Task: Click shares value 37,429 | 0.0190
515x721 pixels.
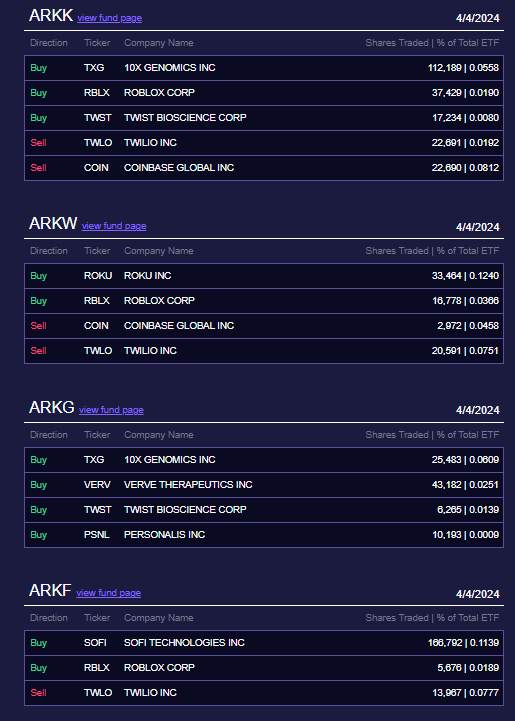Action: 465,92
